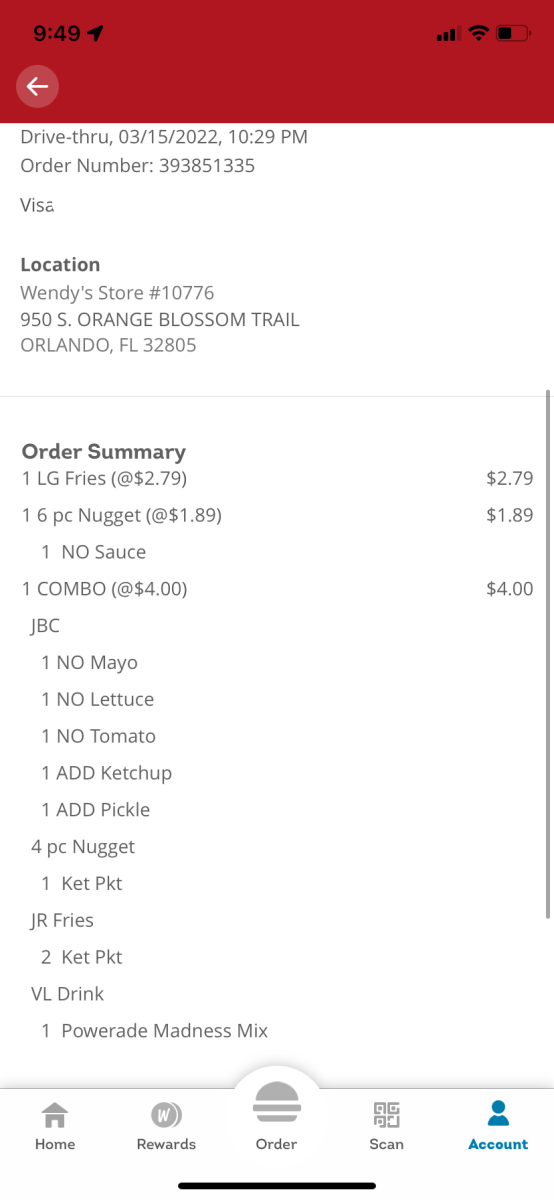
Task: Tap the Account person icon
Action: click(498, 1113)
